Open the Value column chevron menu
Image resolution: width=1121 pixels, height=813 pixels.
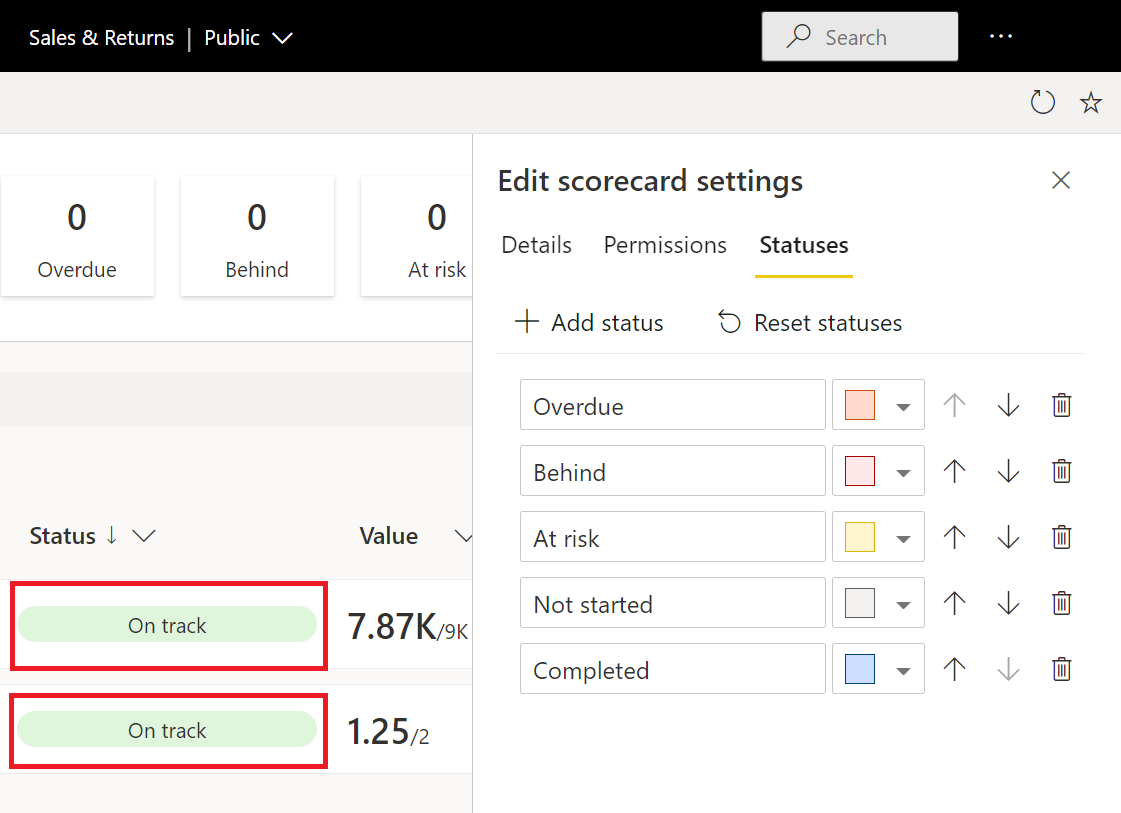pos(463,536)
